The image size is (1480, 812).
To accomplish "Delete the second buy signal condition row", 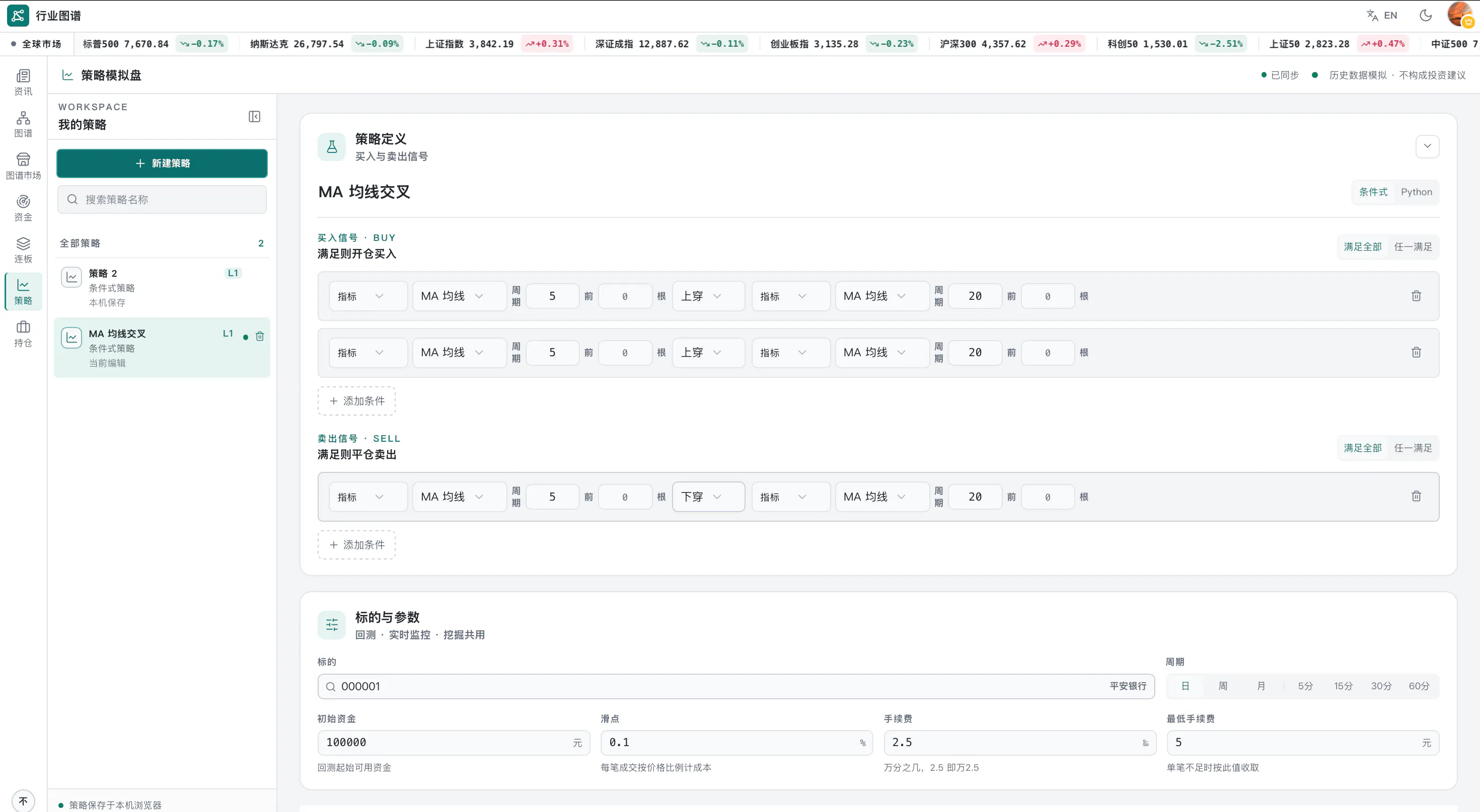I will click(x=1416, y=352).
